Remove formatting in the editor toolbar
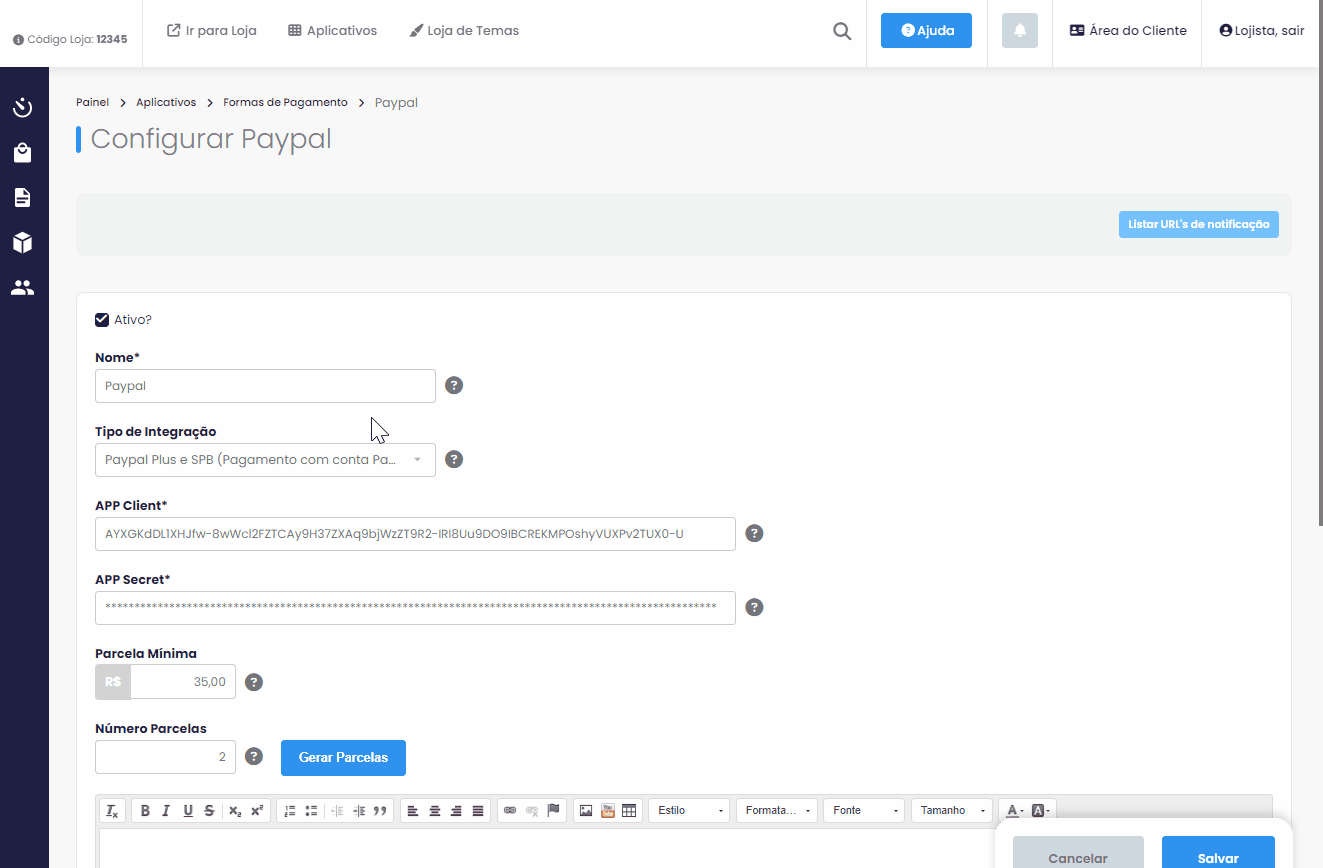This screenshot has height=868, width=1323. [x=113, y=810]
